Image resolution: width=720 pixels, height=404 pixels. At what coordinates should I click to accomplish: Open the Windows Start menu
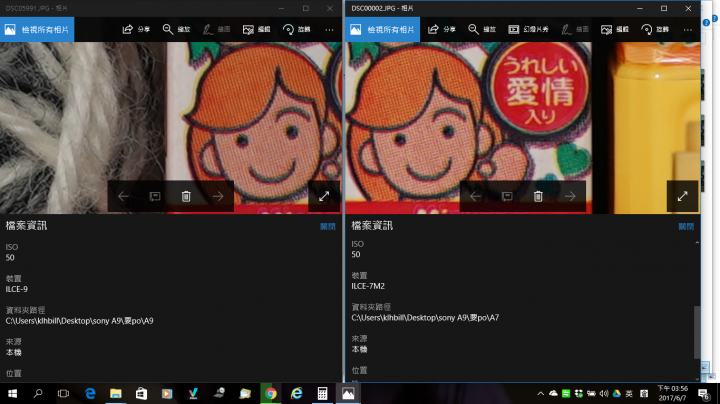12,393
